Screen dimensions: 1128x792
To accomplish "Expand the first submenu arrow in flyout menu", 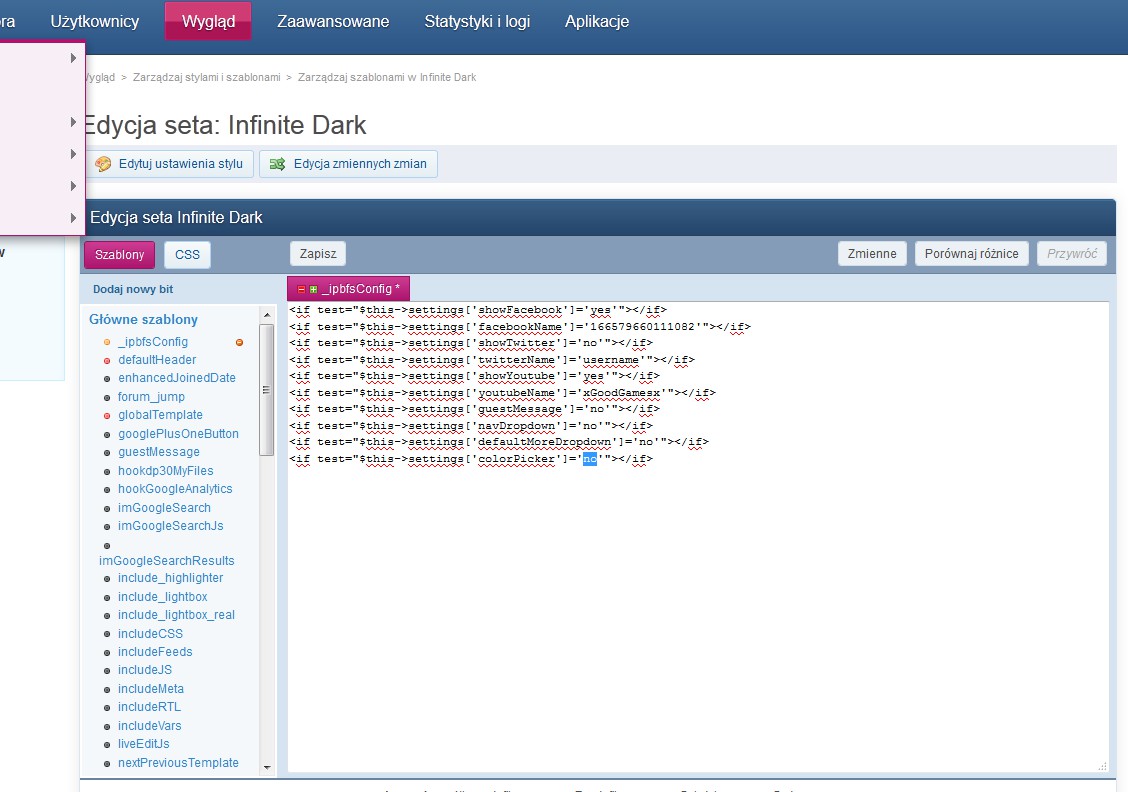I will pos(73,58).
